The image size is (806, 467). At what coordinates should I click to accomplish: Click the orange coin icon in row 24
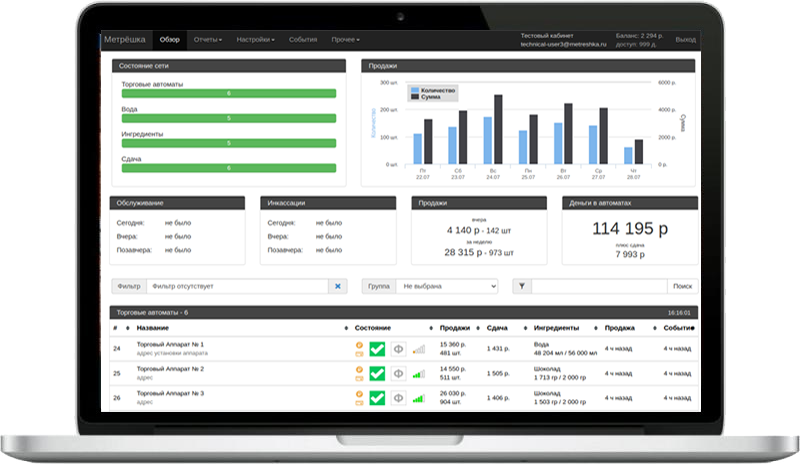[x=359, y=344]
